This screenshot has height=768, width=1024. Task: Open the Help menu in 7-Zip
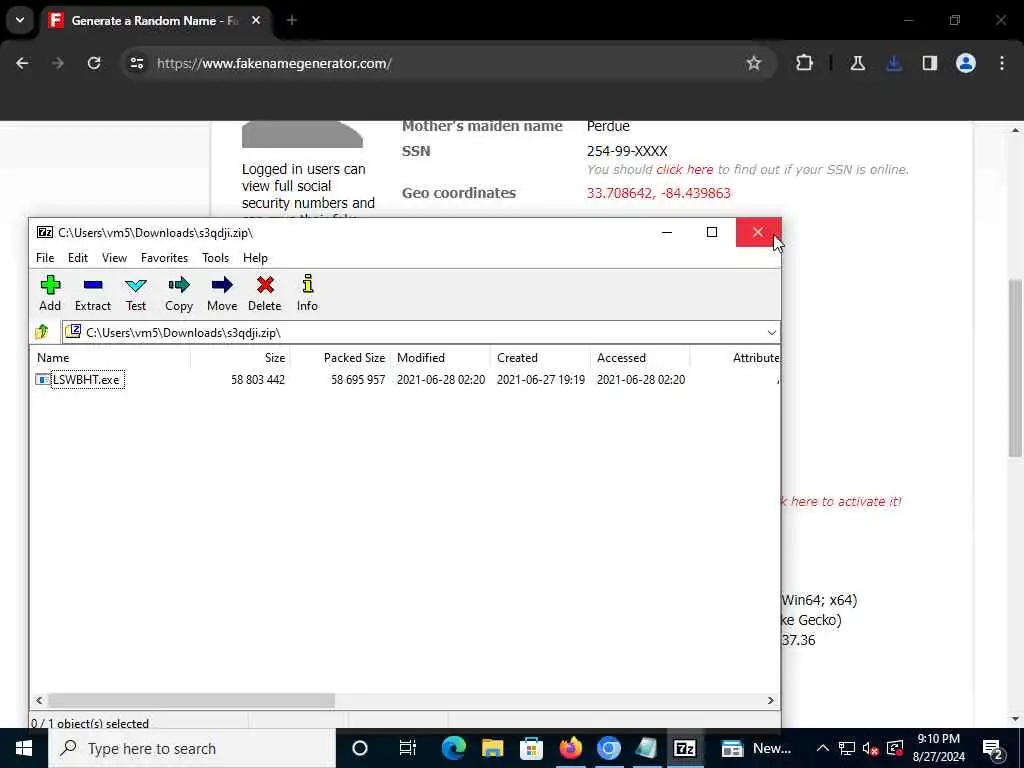[x=255, y=258]
